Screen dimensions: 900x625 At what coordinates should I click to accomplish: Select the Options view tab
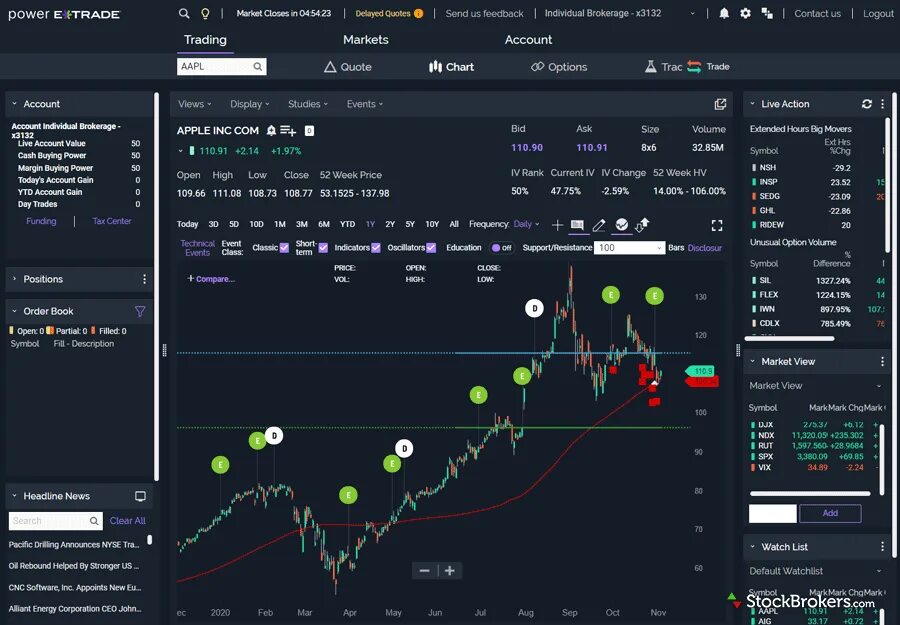(559, 67)
